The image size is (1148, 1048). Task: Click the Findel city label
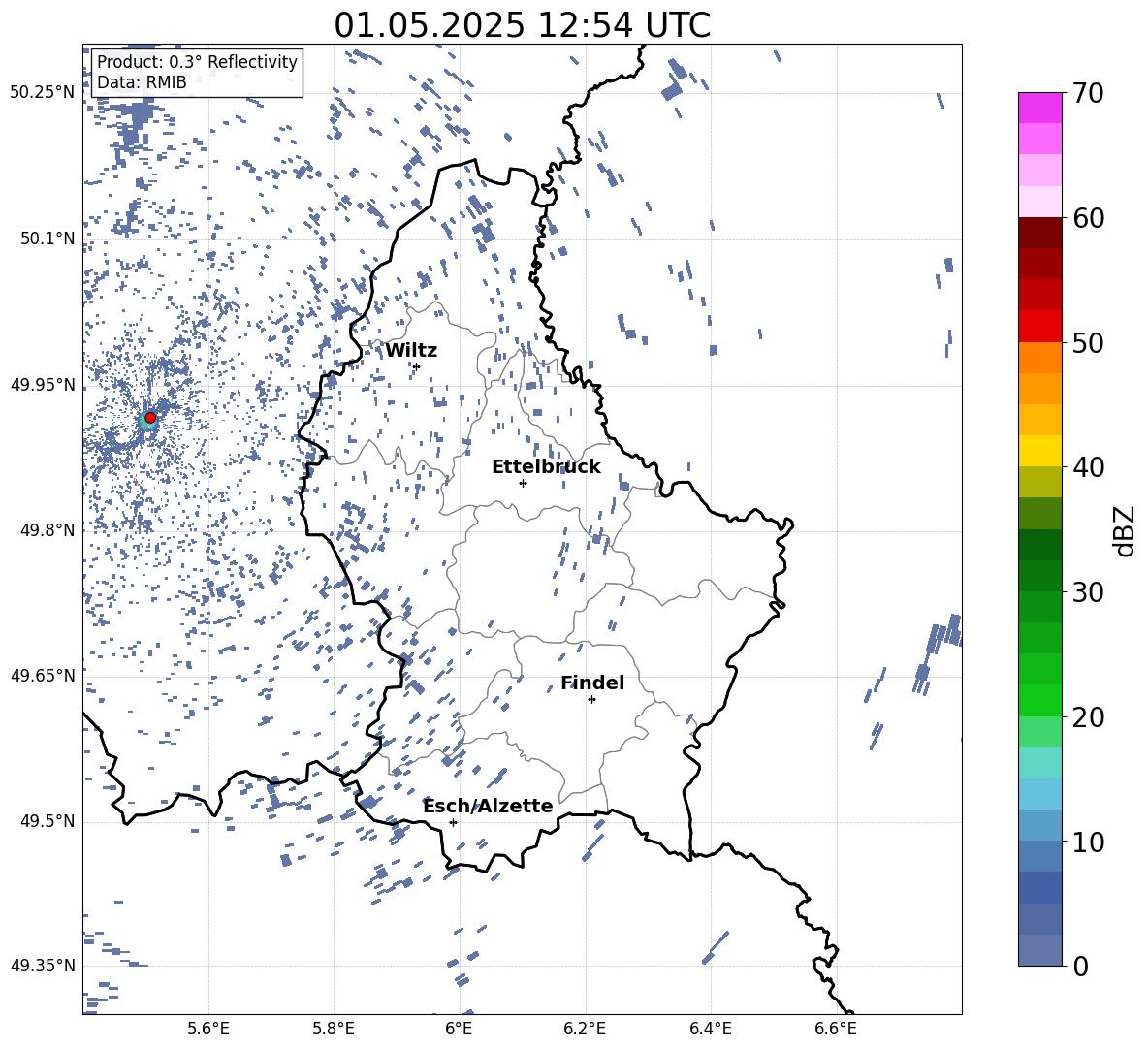[592, 683]
